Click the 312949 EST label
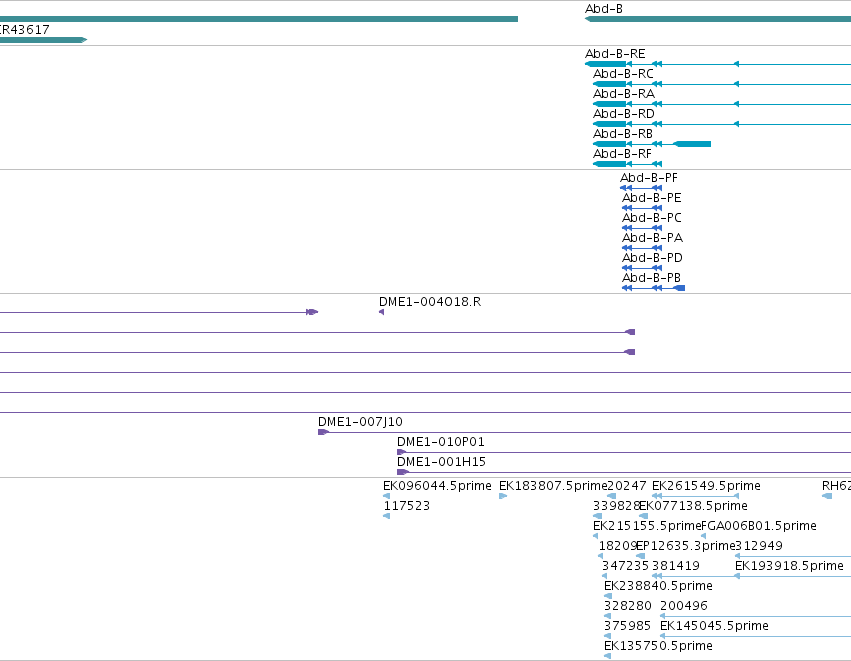The image size is (851, 661). tap(759, 545)
